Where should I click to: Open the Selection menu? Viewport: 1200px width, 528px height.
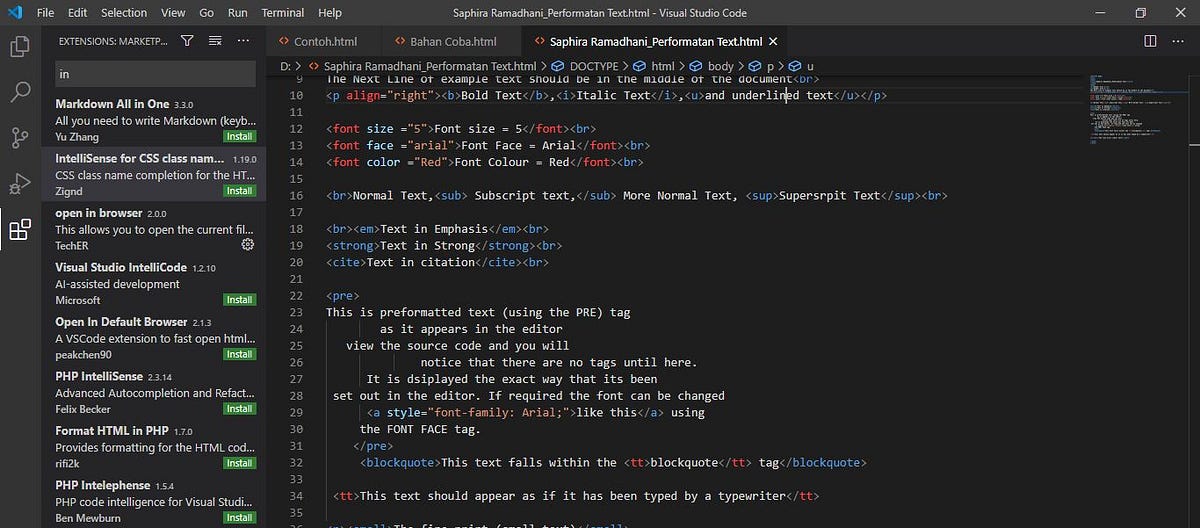pos(124,13)
